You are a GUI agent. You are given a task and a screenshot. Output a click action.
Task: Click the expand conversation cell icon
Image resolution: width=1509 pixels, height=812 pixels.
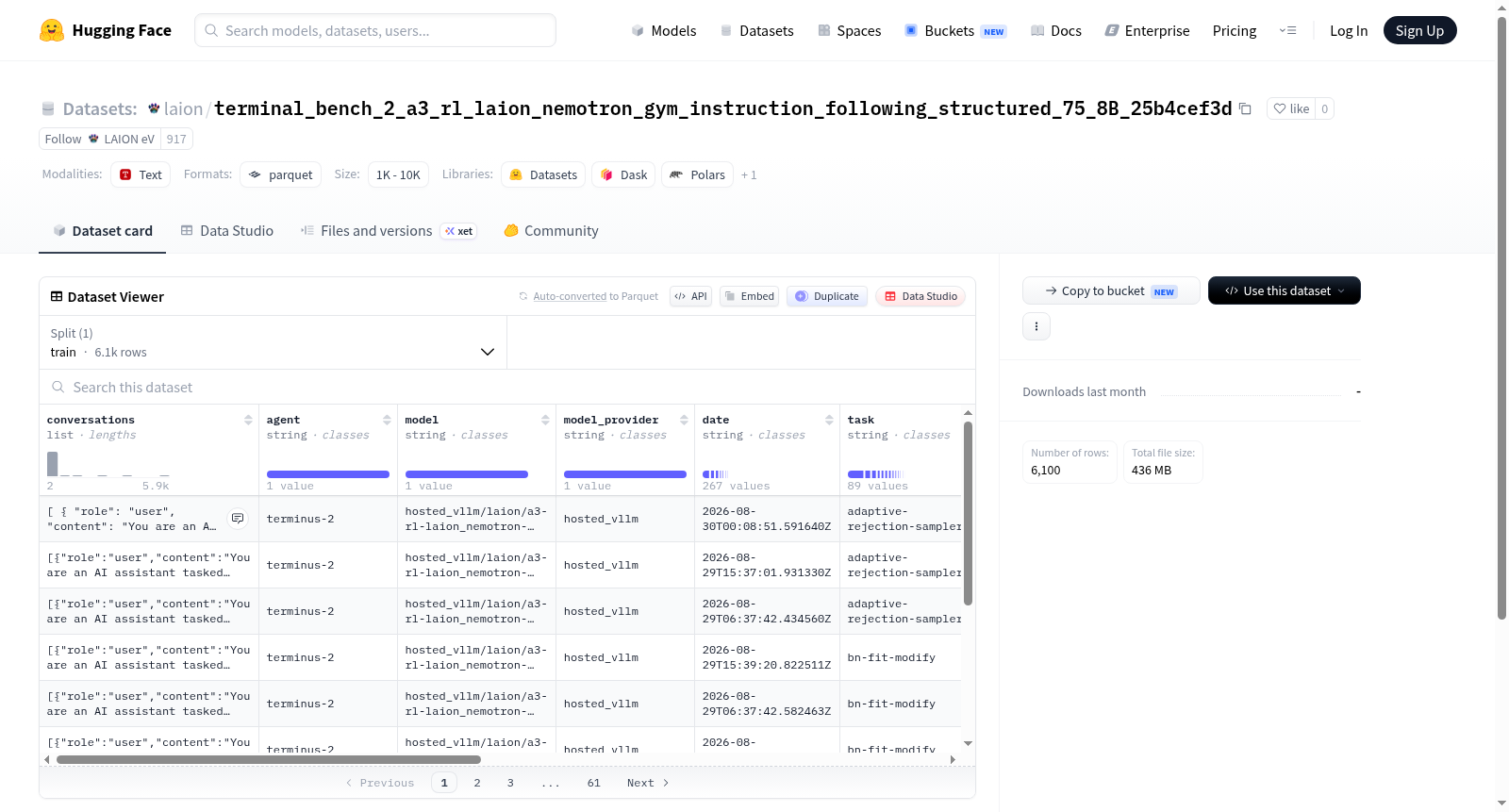pos(238,519)
